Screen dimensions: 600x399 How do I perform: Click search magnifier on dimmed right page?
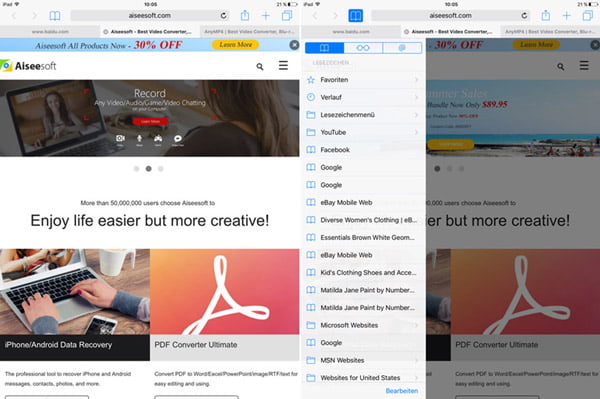click(561, 67)
